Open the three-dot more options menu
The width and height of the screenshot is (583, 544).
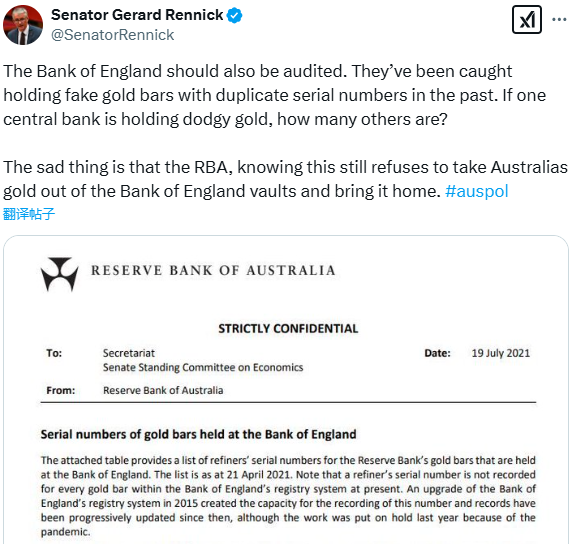[x=559, y=19]
